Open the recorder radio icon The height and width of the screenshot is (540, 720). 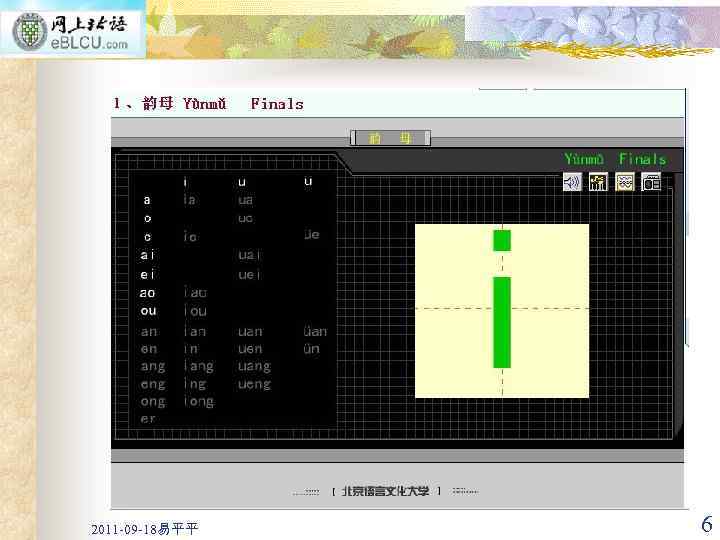[x=651, y=182]
